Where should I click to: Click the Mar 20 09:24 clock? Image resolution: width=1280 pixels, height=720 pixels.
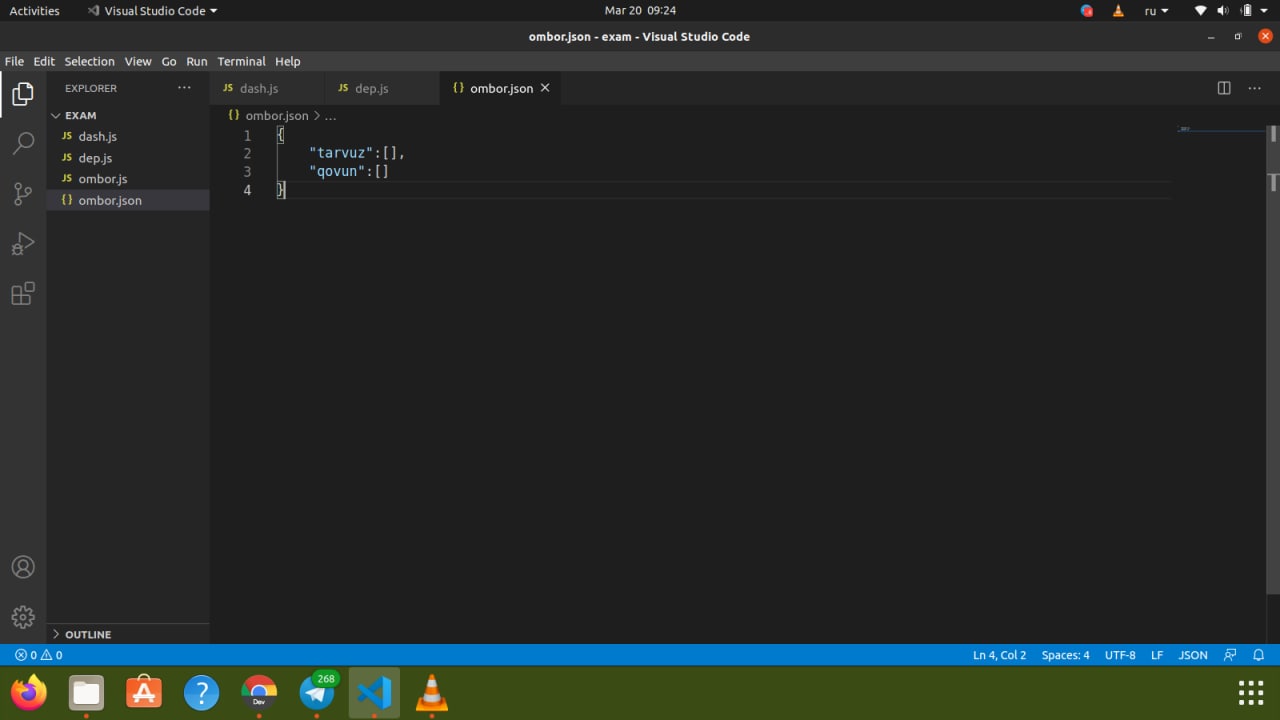640,11
